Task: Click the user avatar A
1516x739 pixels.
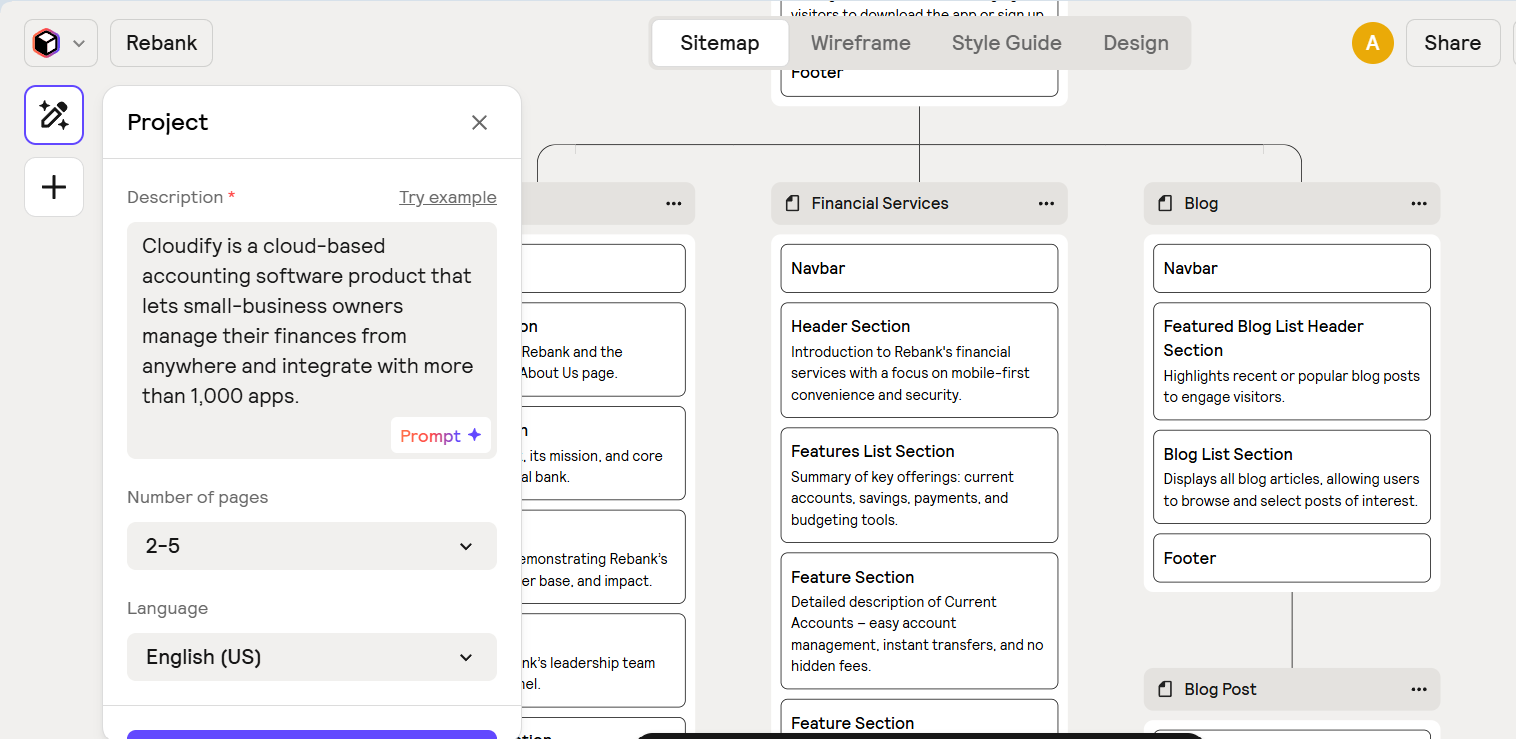Action: (1372, 43)
